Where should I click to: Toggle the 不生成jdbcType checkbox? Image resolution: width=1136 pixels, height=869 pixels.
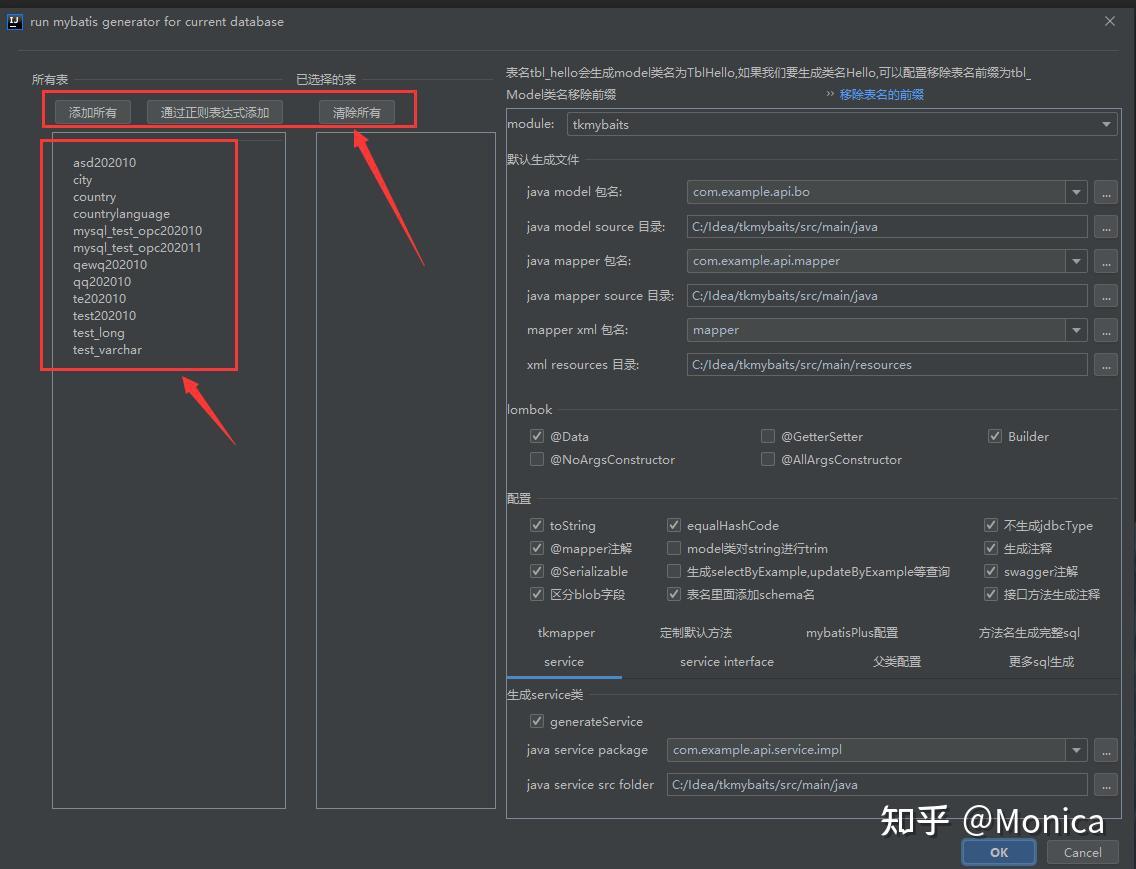click(x=990, y=525)
